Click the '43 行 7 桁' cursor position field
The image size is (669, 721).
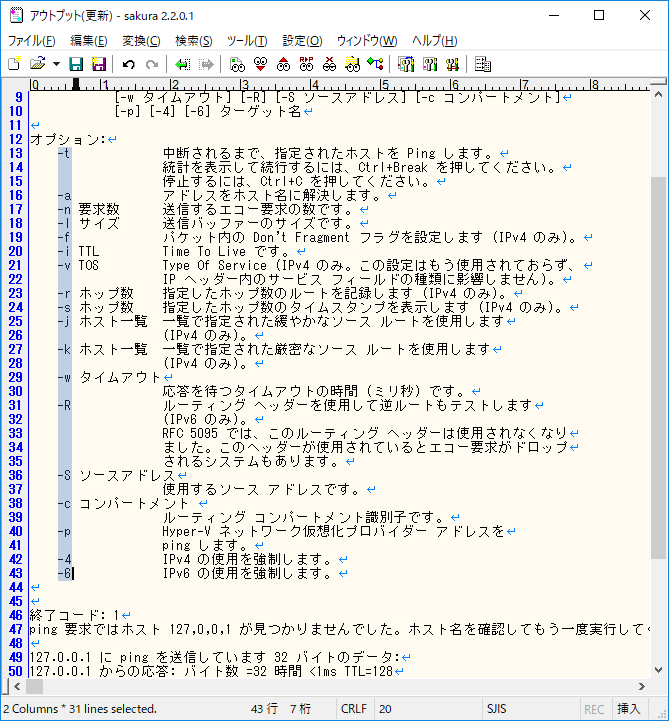coord(280,709)
